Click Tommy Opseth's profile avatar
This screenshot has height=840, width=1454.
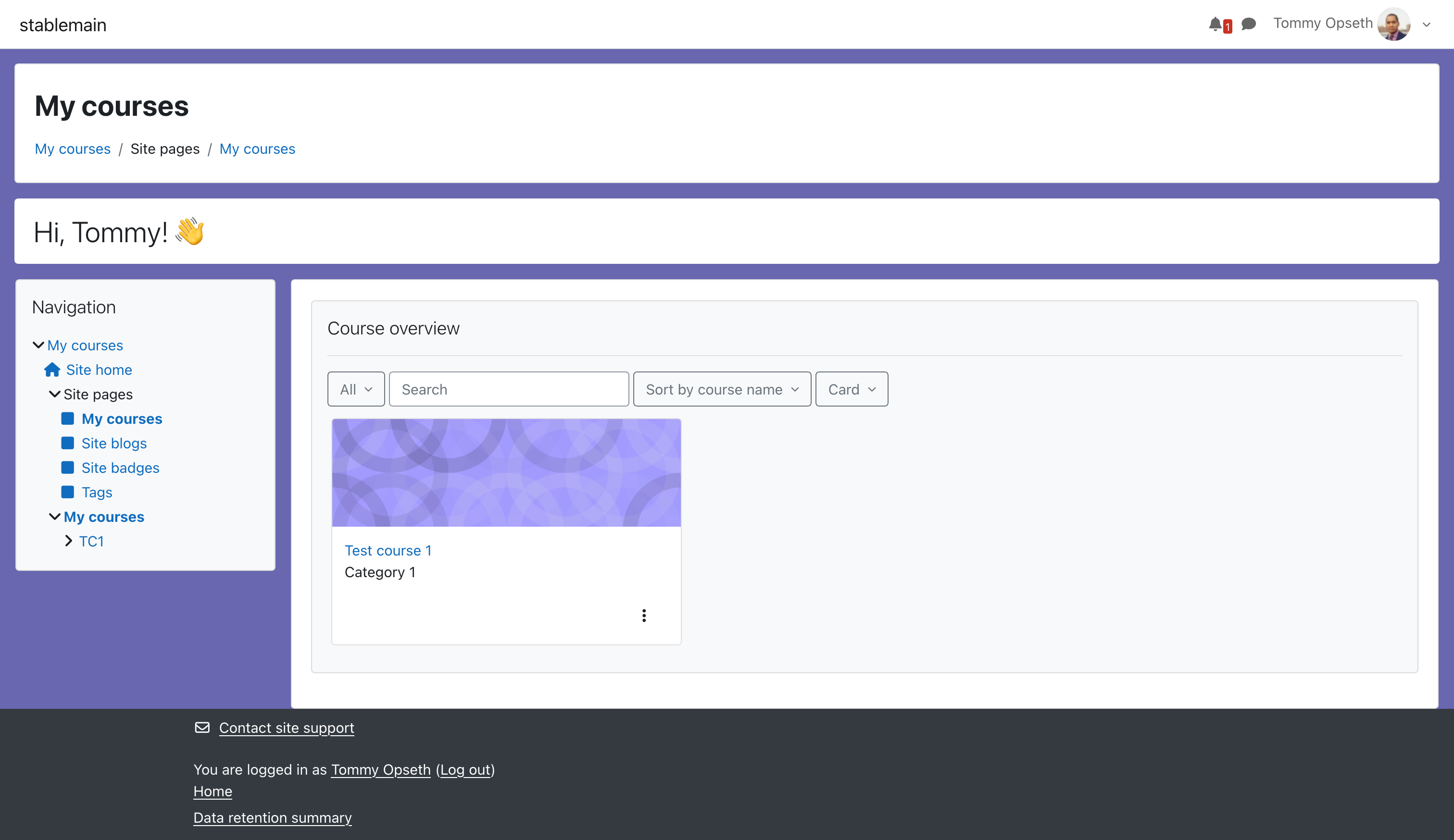coord(1393,24)
